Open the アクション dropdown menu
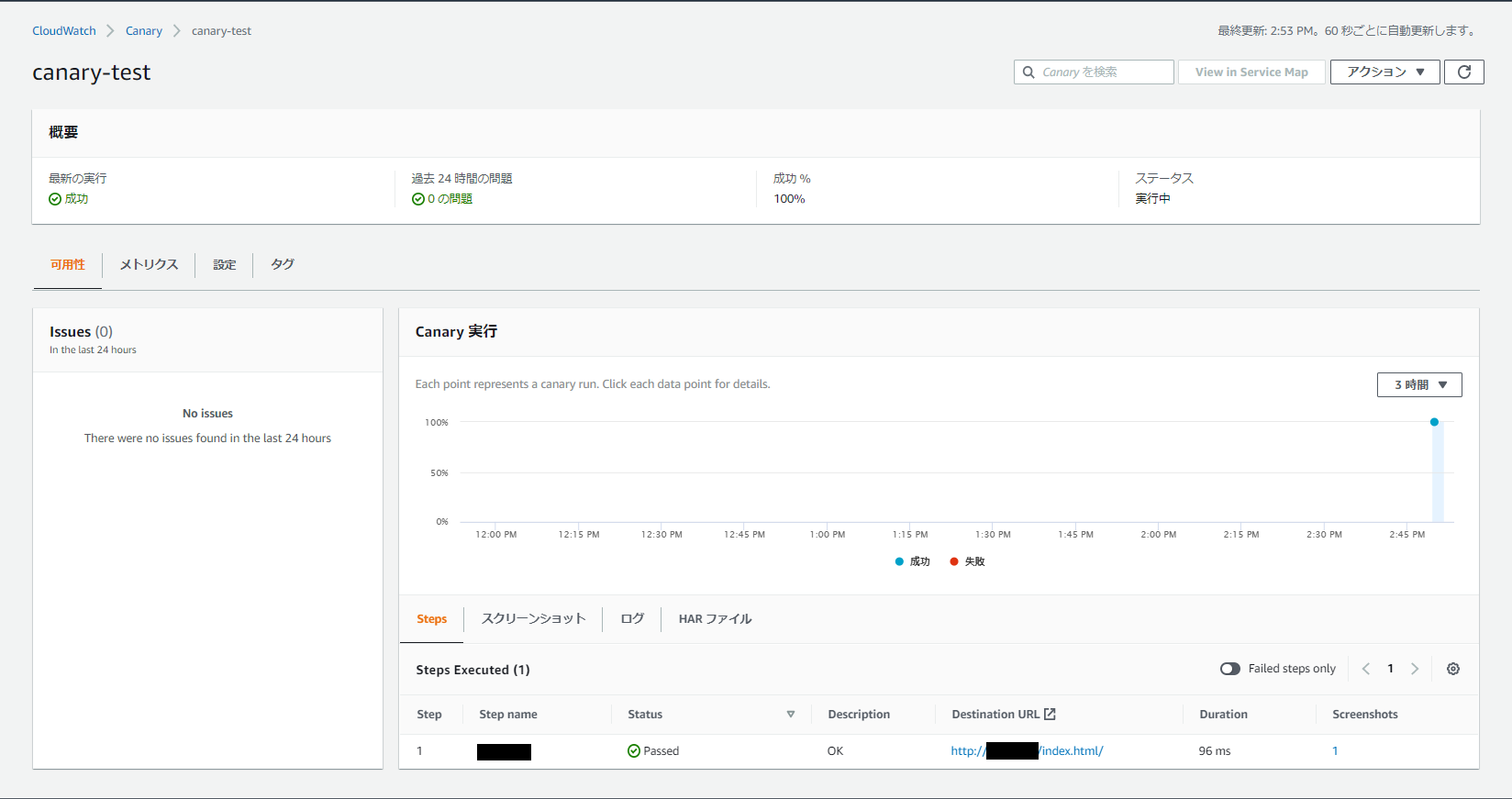 coord(1385,72)
